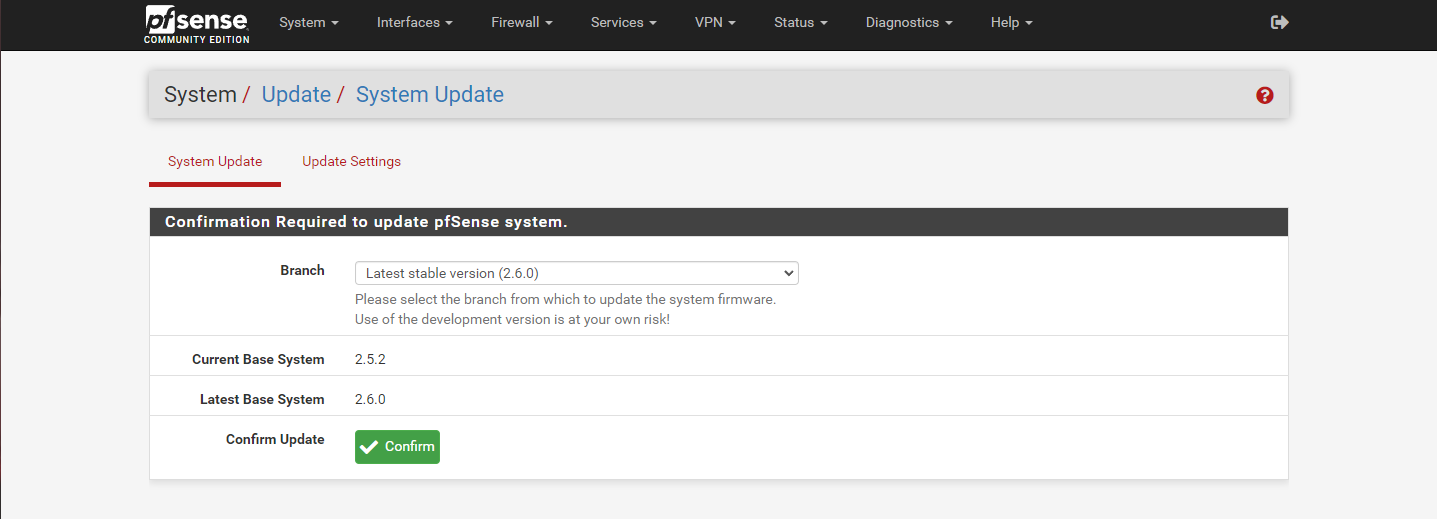Click the Current Base System value 2.5.2
1437x519 pixels.
[370, 359]
